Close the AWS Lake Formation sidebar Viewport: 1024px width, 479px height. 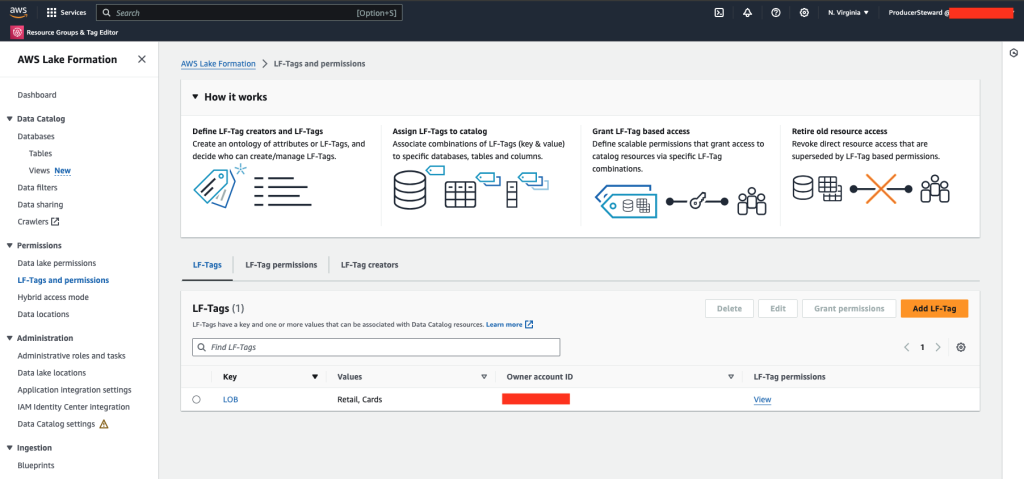142,59
